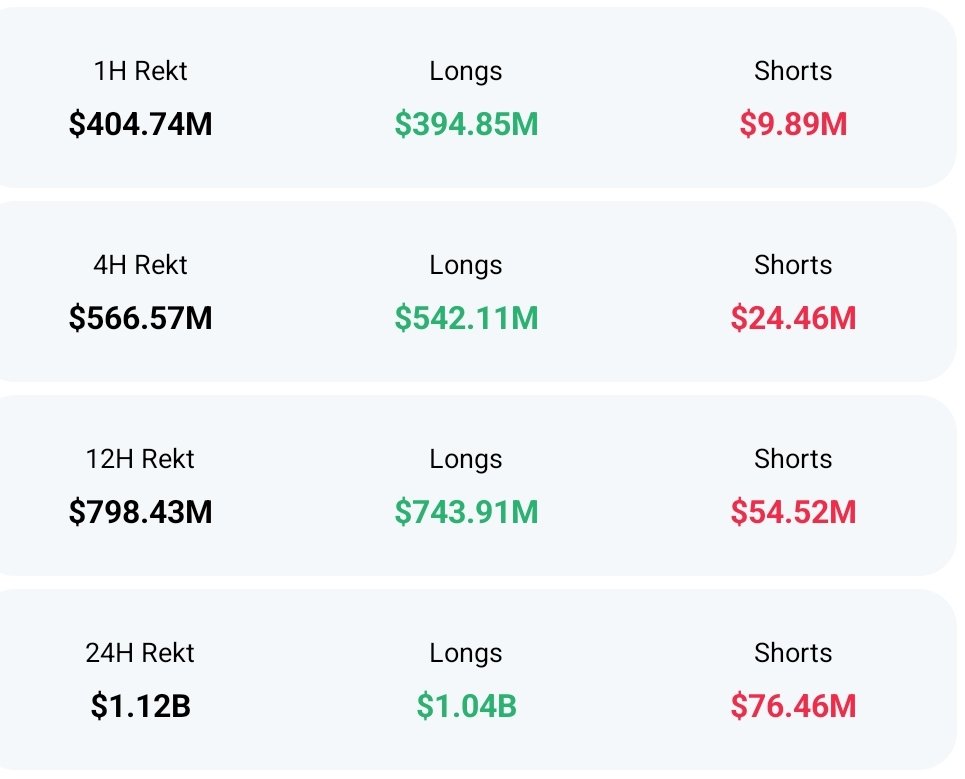Select the 4H Rekt label
965x779 pixels.
pyautogui.click(x=140, y=265)
